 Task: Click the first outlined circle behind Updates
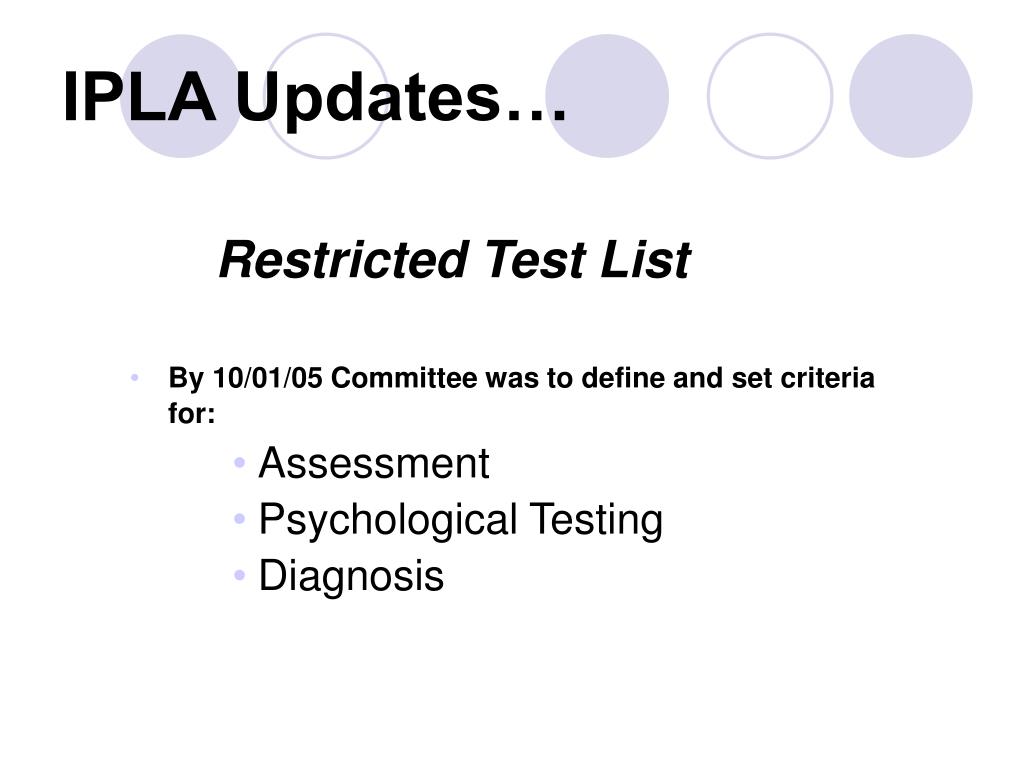click(x=327, y=96)
